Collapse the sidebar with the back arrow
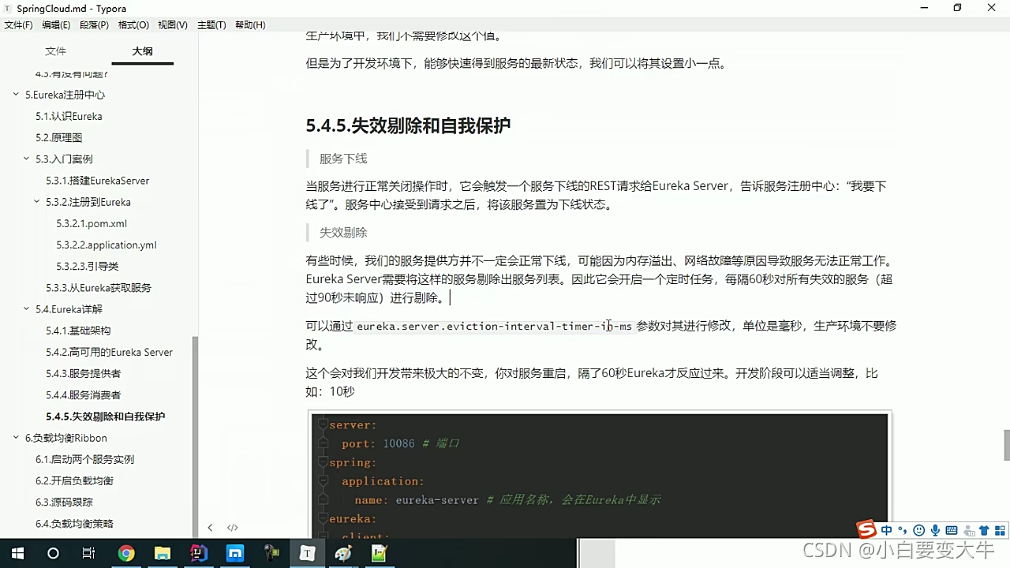This screenshot has height=568, width=1010. click(x=210, y=527)
